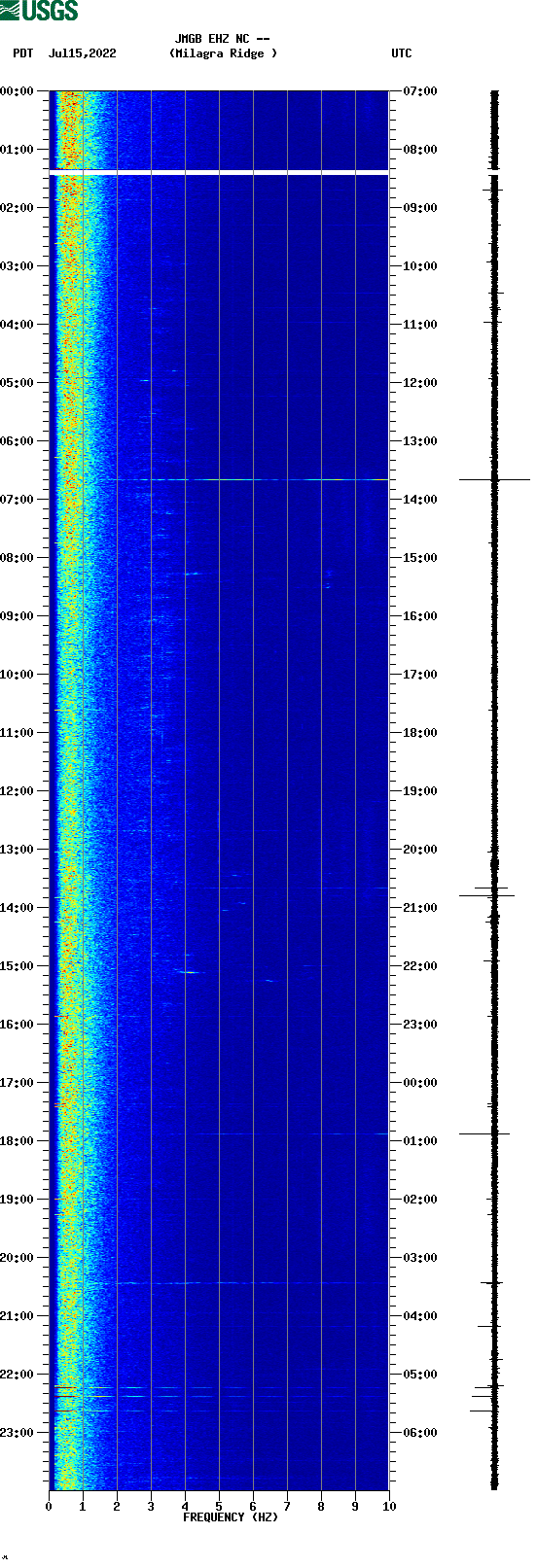Click the 00:00 UTC time label
Screen dimensions: 537x1568
pos(419,1083)
